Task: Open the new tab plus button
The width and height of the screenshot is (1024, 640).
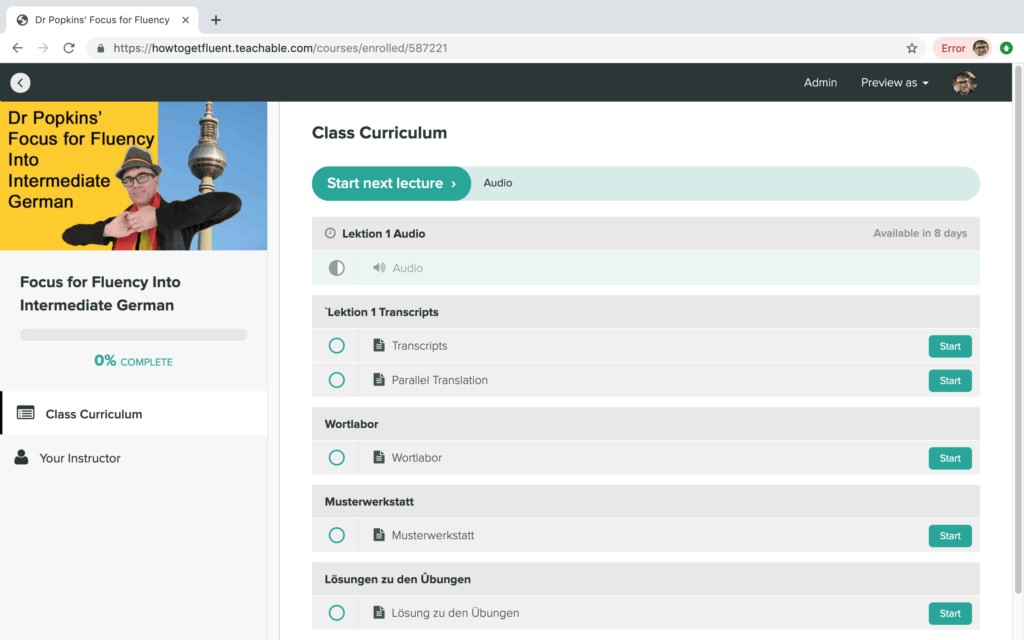Action: pyautogui.click(x=216, y=20)
